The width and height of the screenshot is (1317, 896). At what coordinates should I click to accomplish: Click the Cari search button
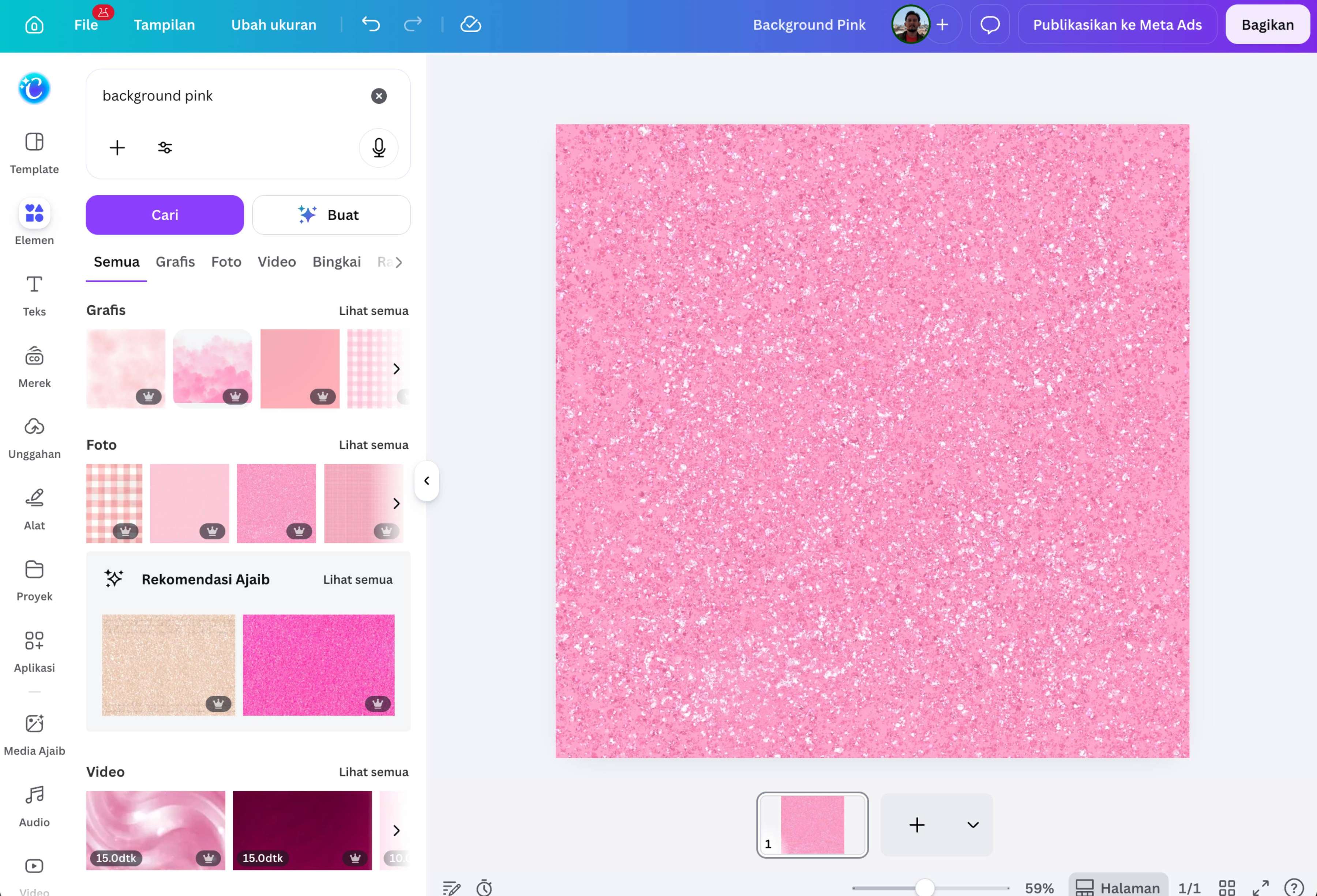(165, 215)
